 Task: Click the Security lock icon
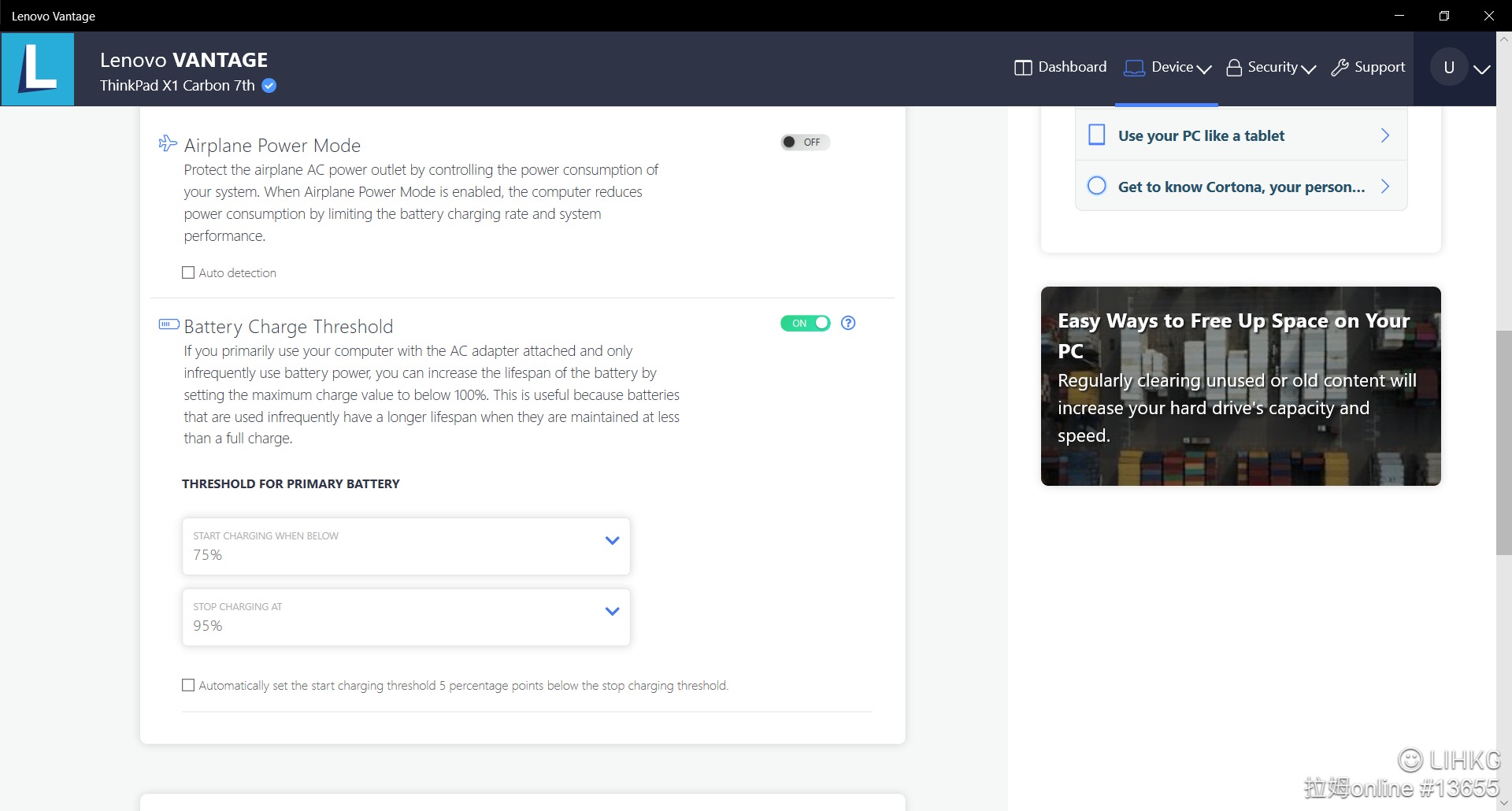(x=1234, y=68)
